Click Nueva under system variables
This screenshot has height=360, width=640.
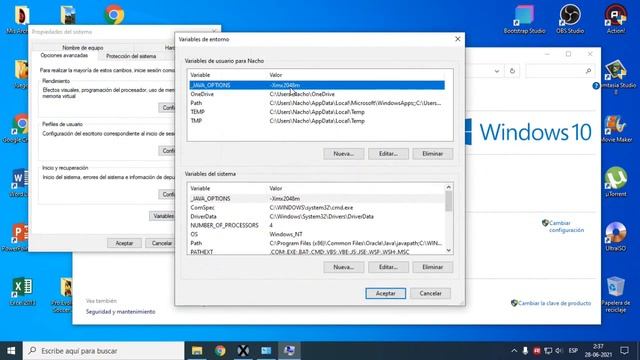(x=344, y=267)
